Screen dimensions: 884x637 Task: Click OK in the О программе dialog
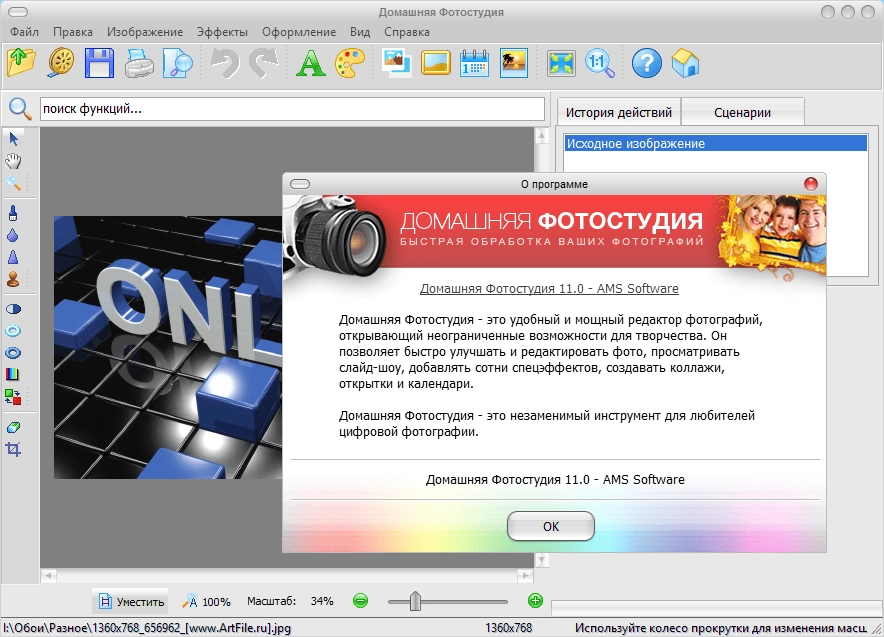point(551,527)
